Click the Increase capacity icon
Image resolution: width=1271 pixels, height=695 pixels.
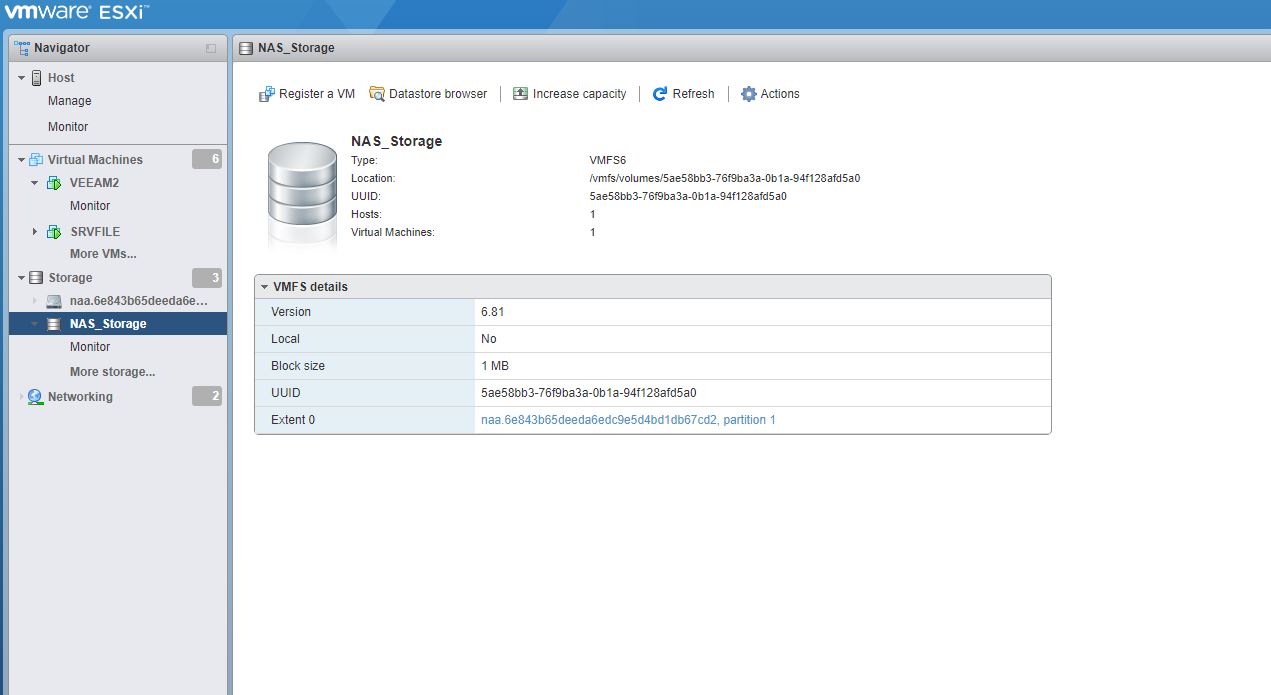[520, 94]
